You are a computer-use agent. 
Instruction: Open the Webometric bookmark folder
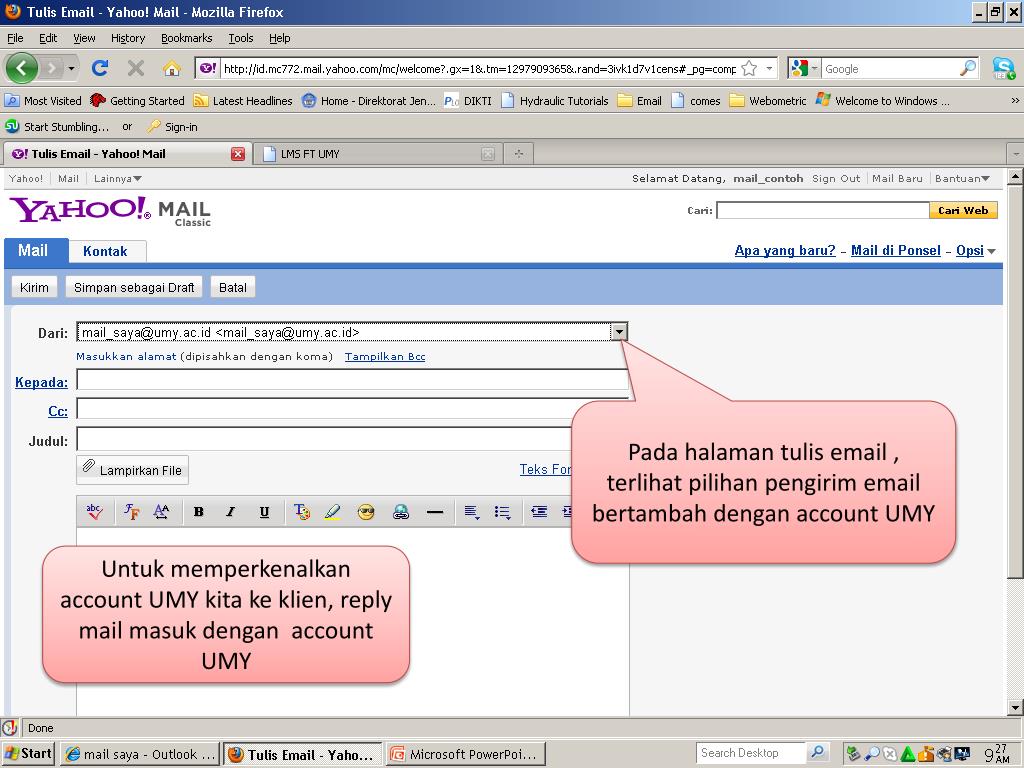coord(768,101)
